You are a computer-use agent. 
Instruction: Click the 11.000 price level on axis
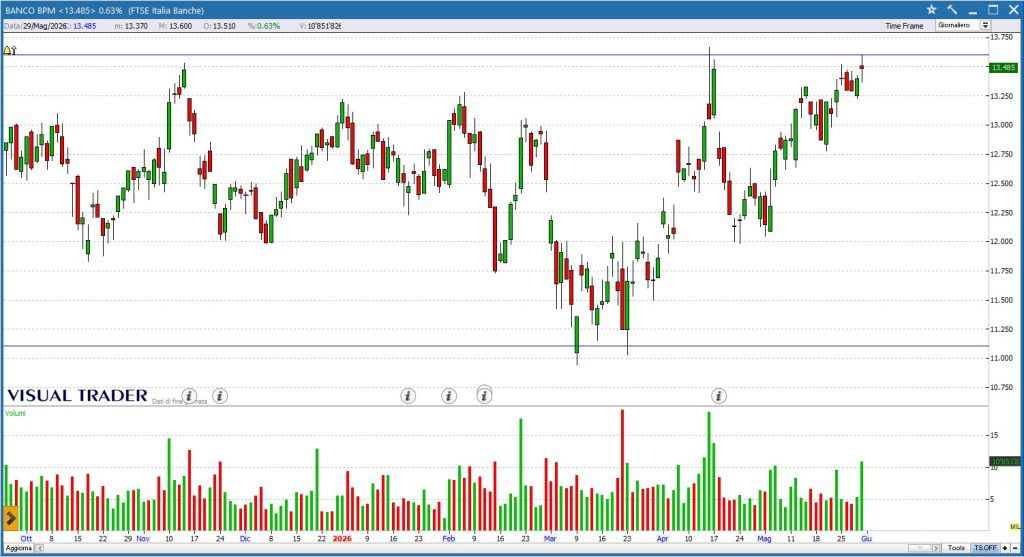pos(1002,358)
